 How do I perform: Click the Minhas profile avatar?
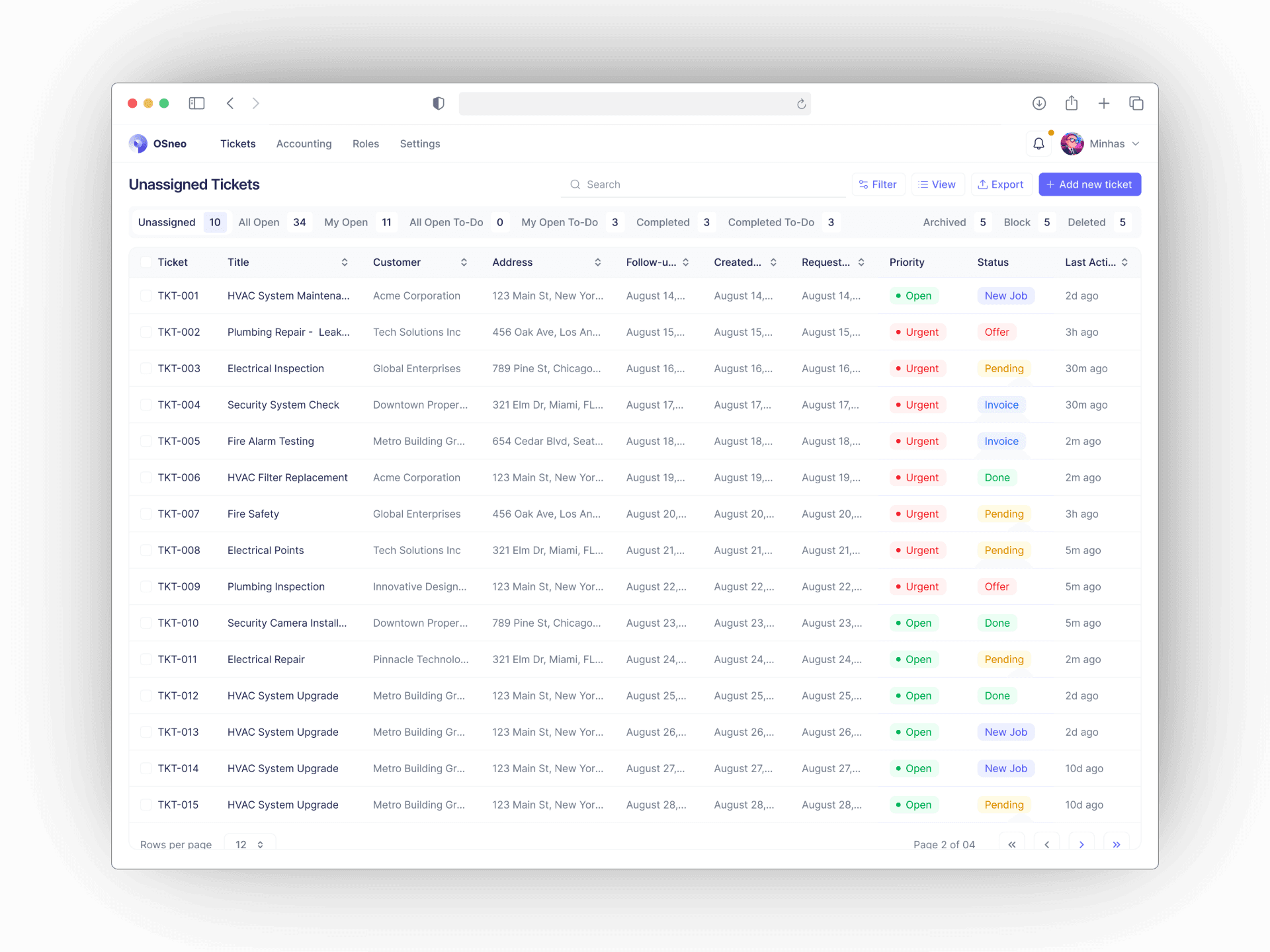click(1072, 143)
